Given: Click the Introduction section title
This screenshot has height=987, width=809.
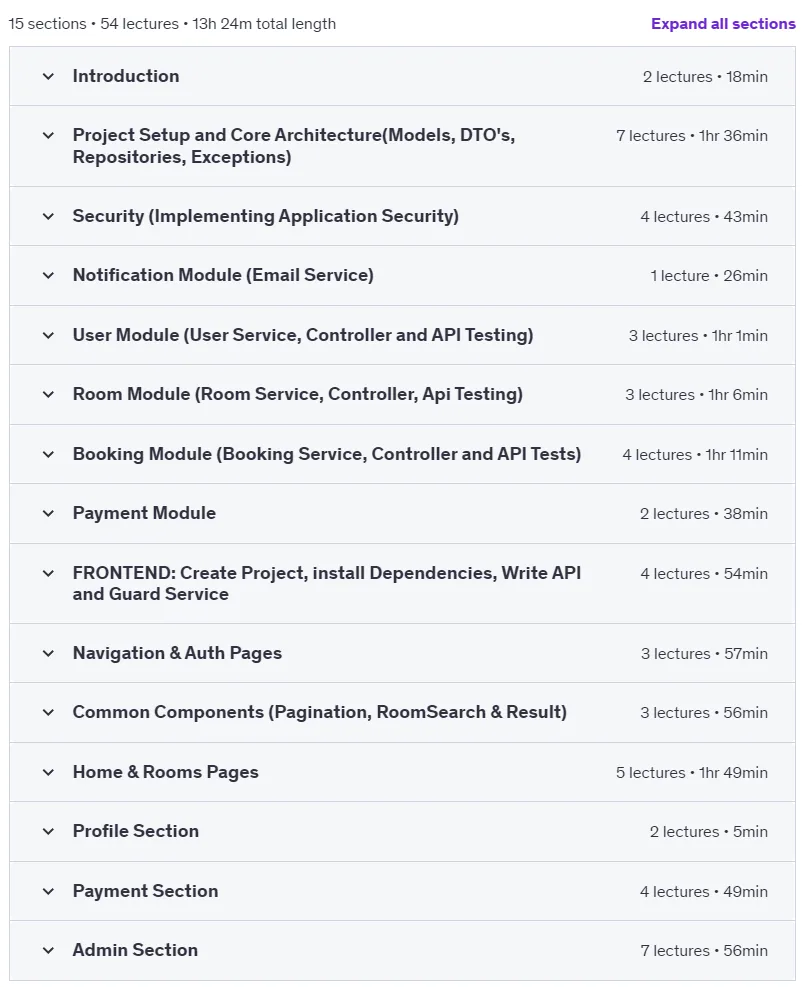Looking at the screenshot, I should coord(126,76).
